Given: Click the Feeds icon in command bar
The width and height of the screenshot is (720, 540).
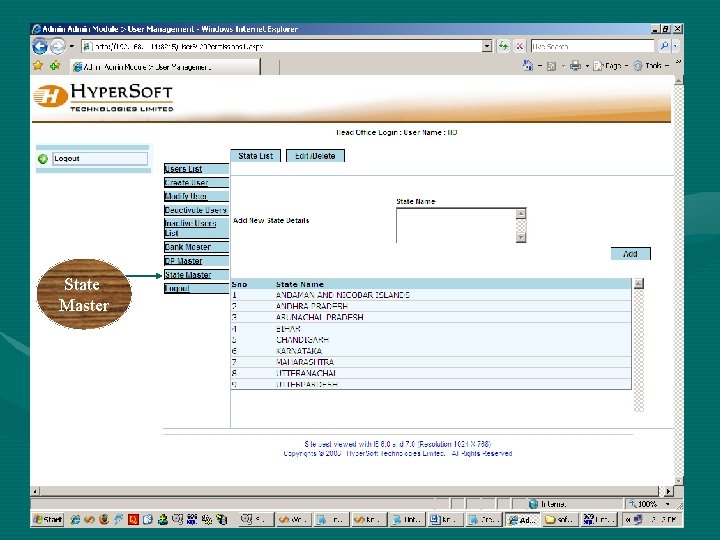Looking at the screenshot, I should (551, 66).
